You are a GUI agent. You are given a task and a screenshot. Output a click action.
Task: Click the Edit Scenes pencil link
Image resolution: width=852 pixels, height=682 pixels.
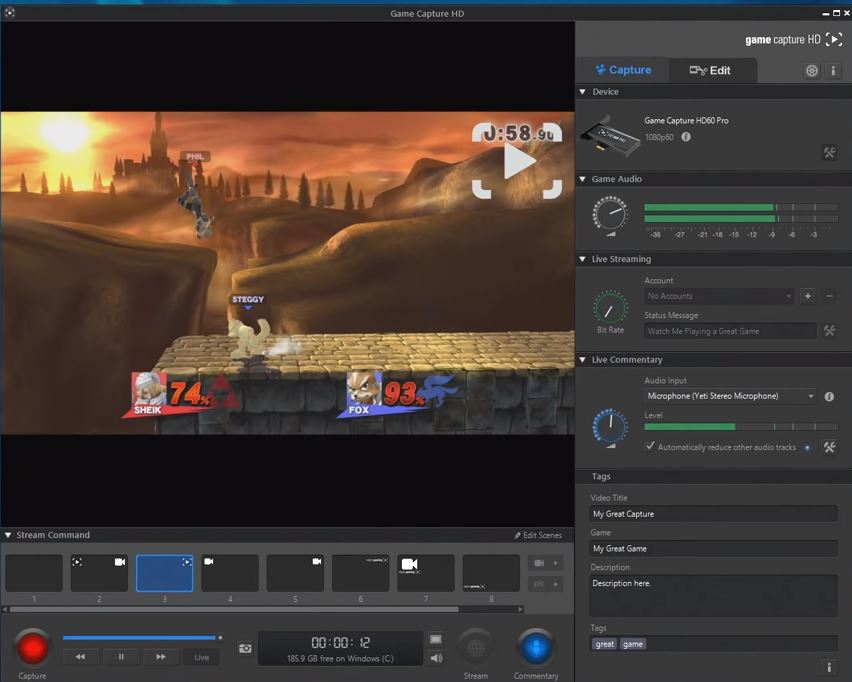[538, 535]
